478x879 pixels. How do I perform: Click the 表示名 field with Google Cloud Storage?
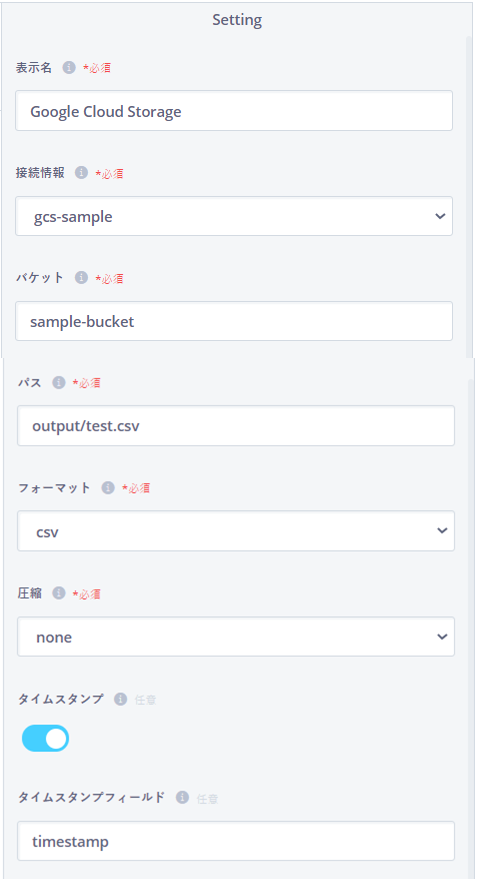(x=234, y=110)
